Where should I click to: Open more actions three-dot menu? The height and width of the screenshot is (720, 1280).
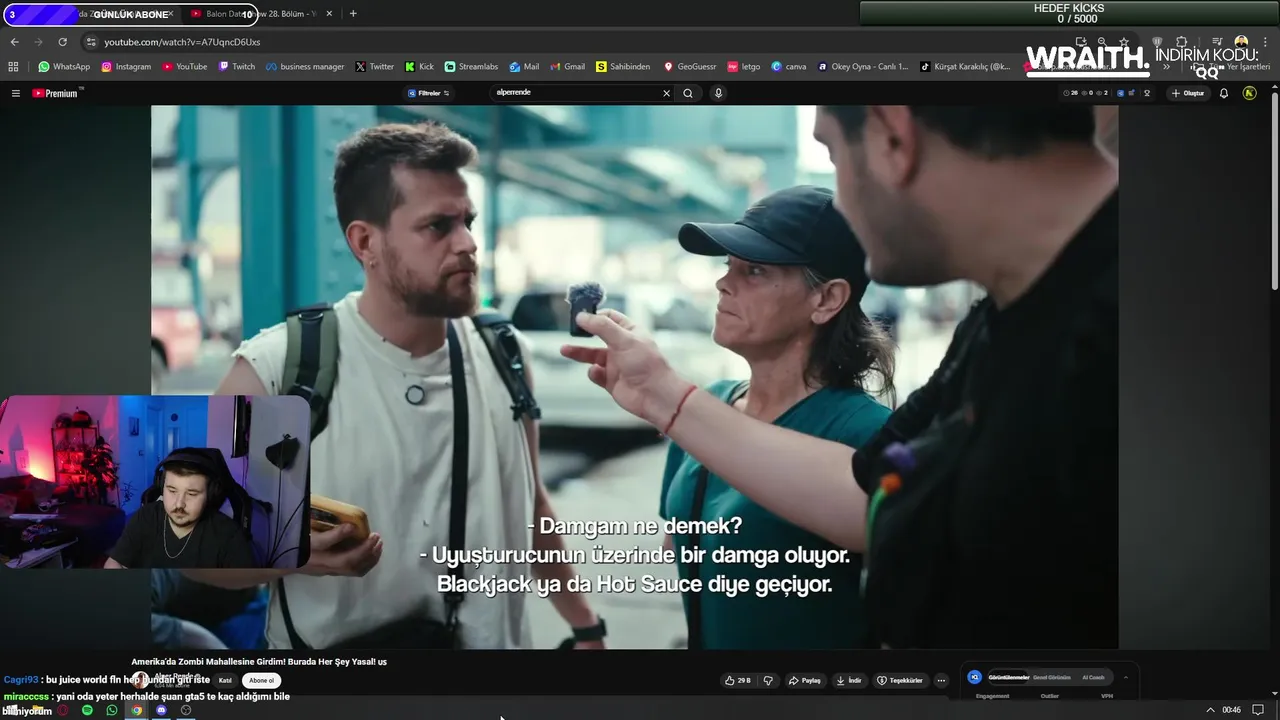pos(941,680)
